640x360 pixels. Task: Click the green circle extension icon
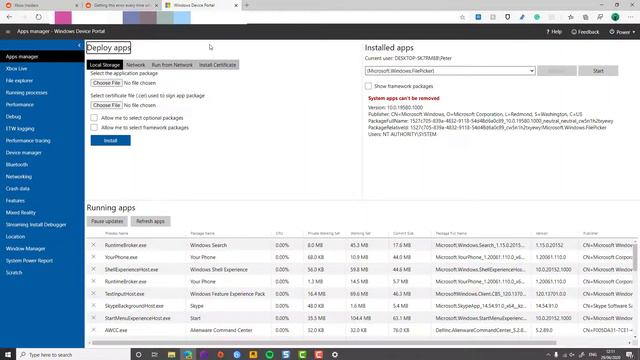point(537,17)
